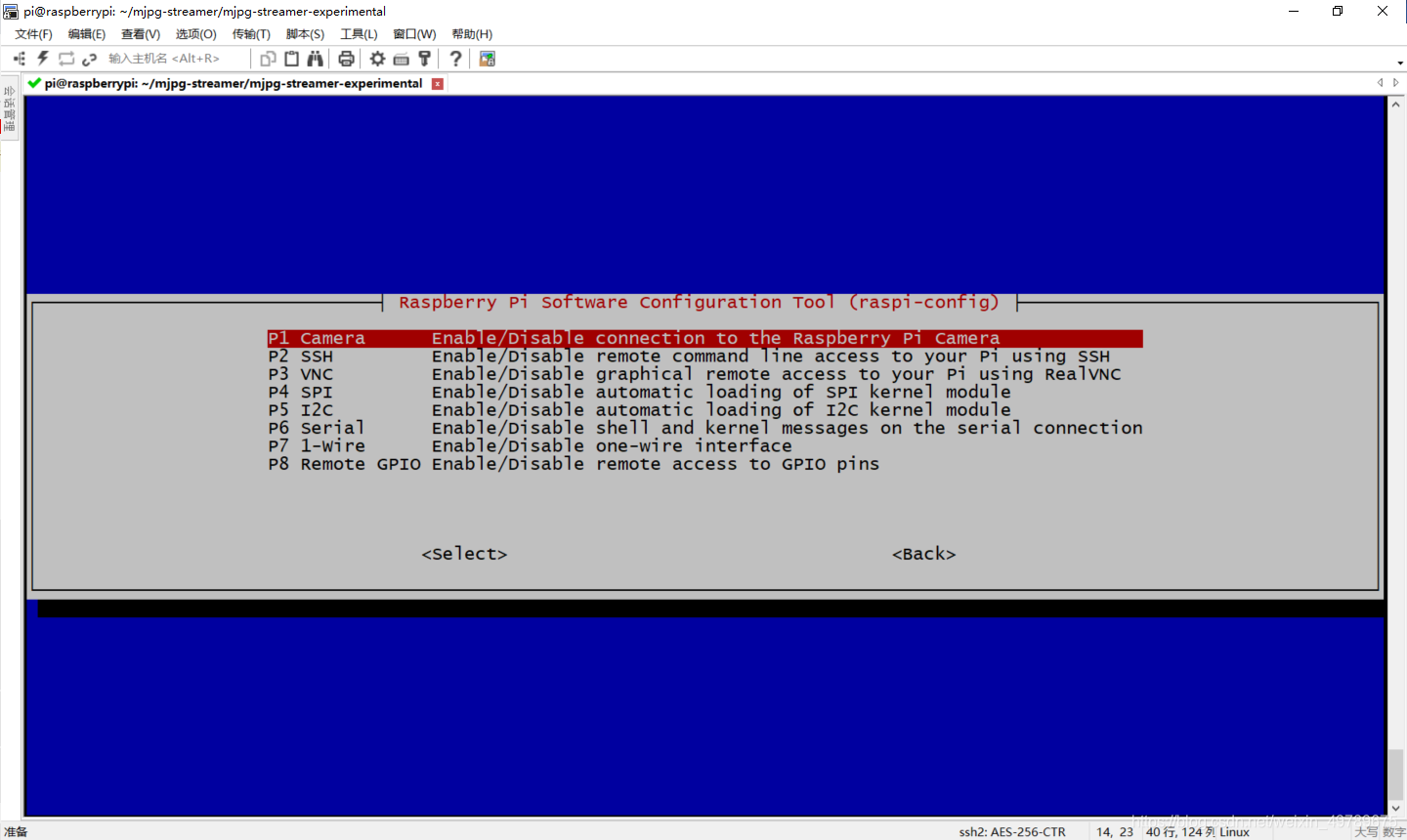Maximize or restore the SecureCRT window

(x=1338, y=12)
